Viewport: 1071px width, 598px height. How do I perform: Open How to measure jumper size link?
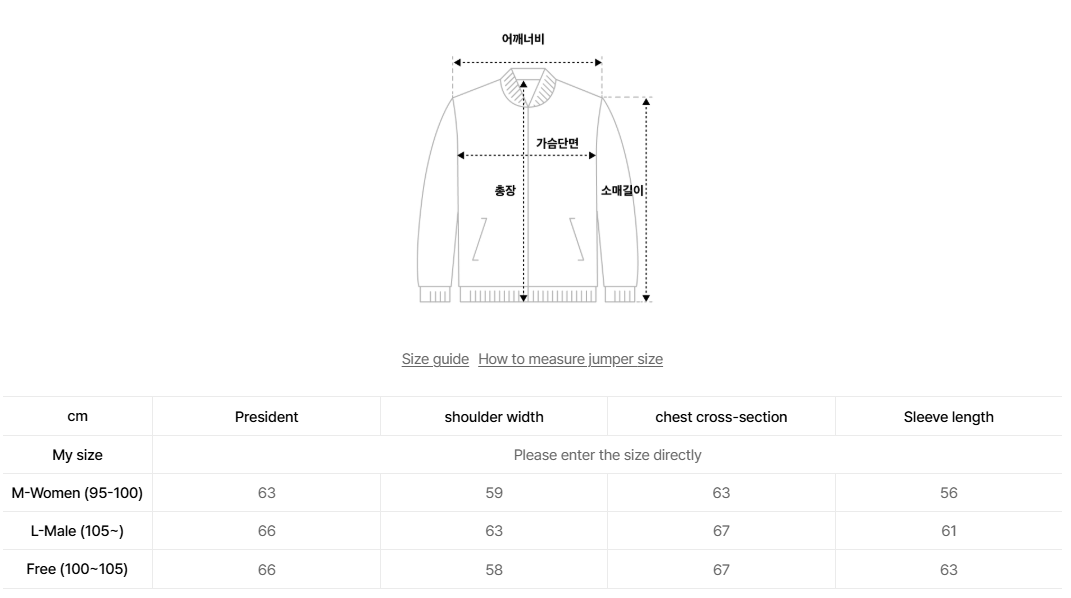coord(570,359)
